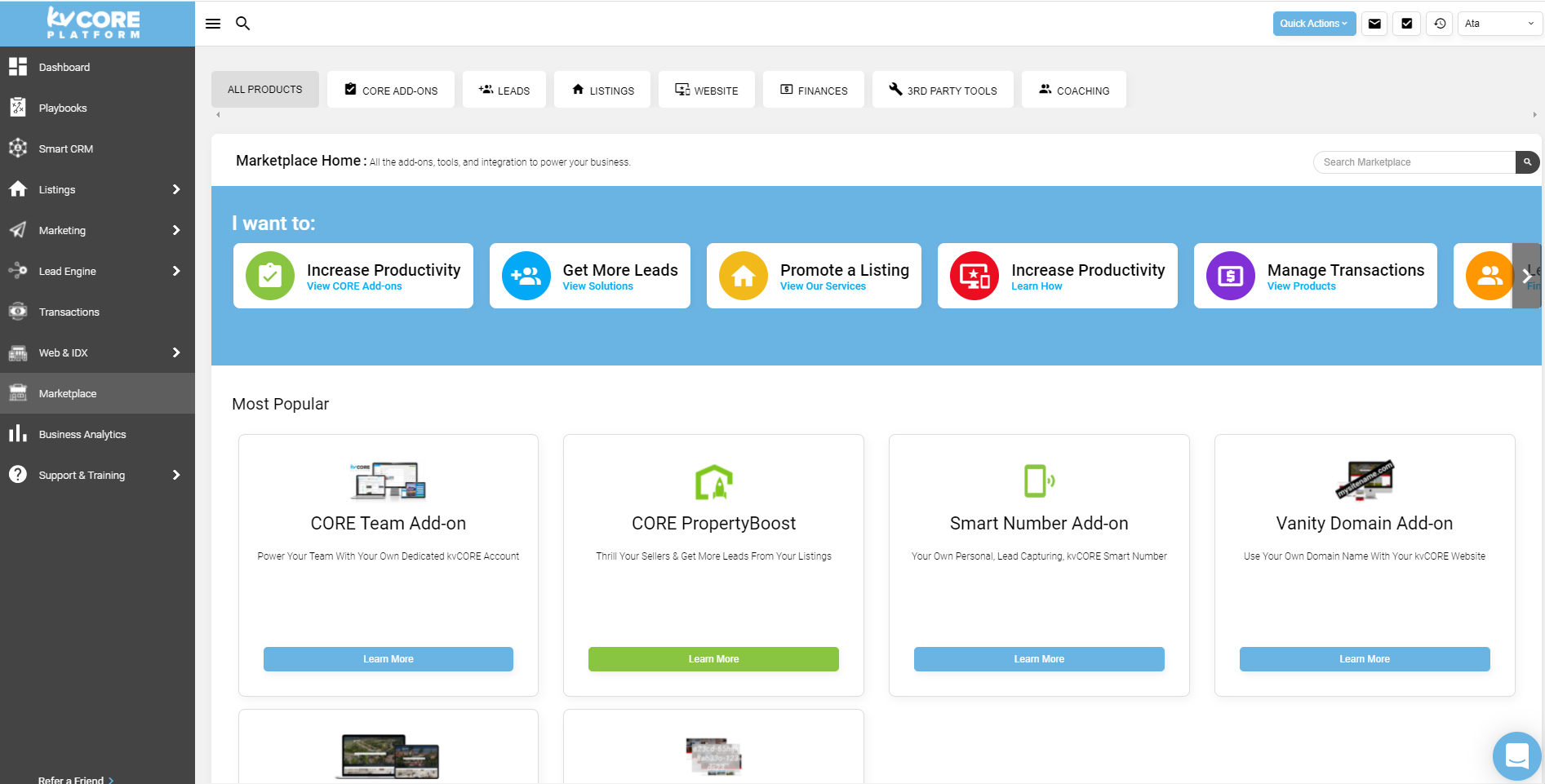Click the Smart CRM sidebar icon
This screenshot has width=1545, height=784.
(18, 148)
